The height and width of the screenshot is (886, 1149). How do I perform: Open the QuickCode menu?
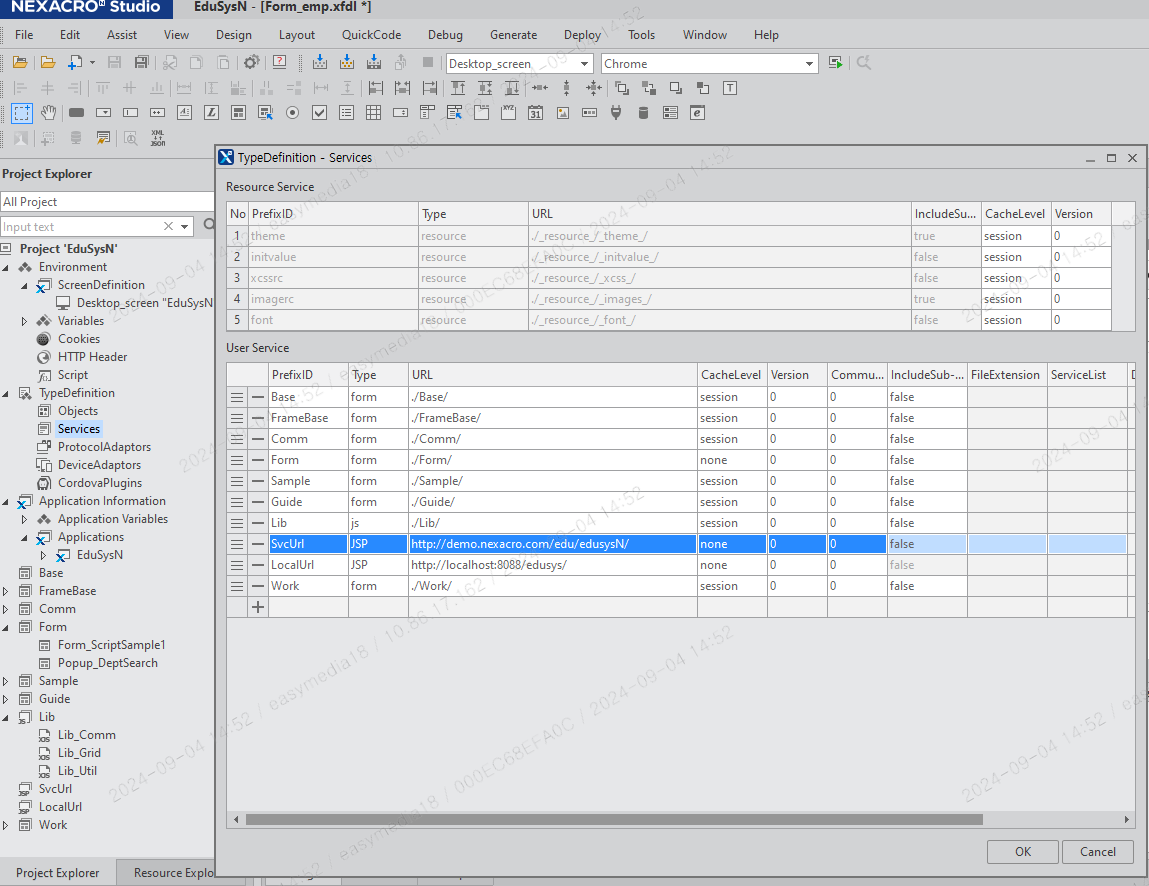click(371, 35)
